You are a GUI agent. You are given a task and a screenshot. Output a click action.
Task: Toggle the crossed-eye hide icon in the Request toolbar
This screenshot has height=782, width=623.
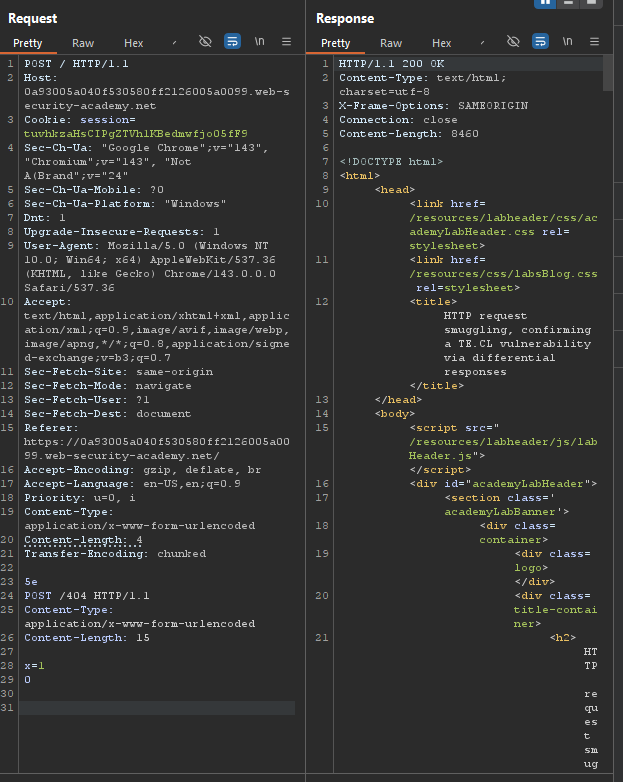(x=205, y=41)
